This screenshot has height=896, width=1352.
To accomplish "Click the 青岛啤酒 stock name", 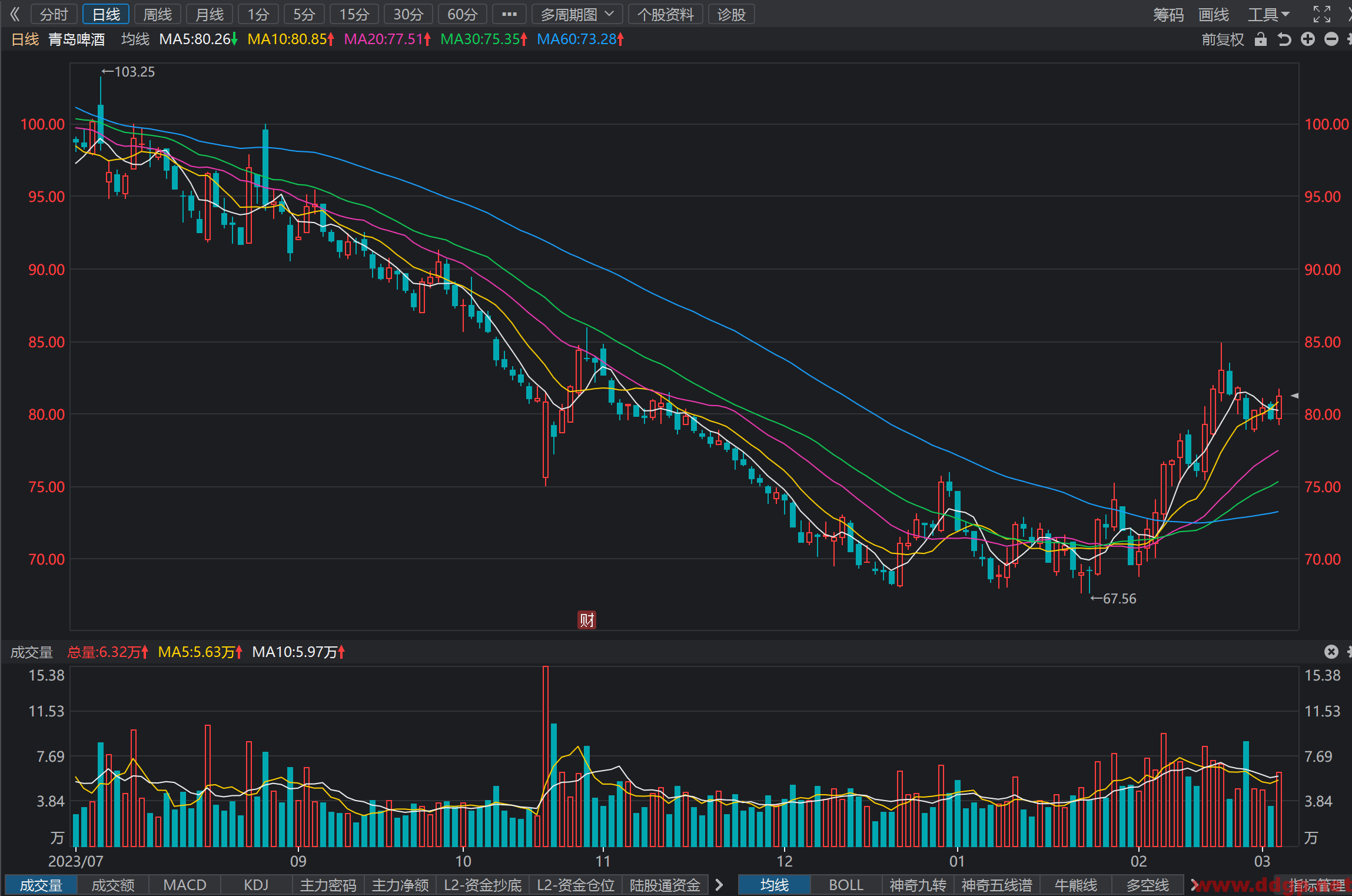I will point(77,39).
